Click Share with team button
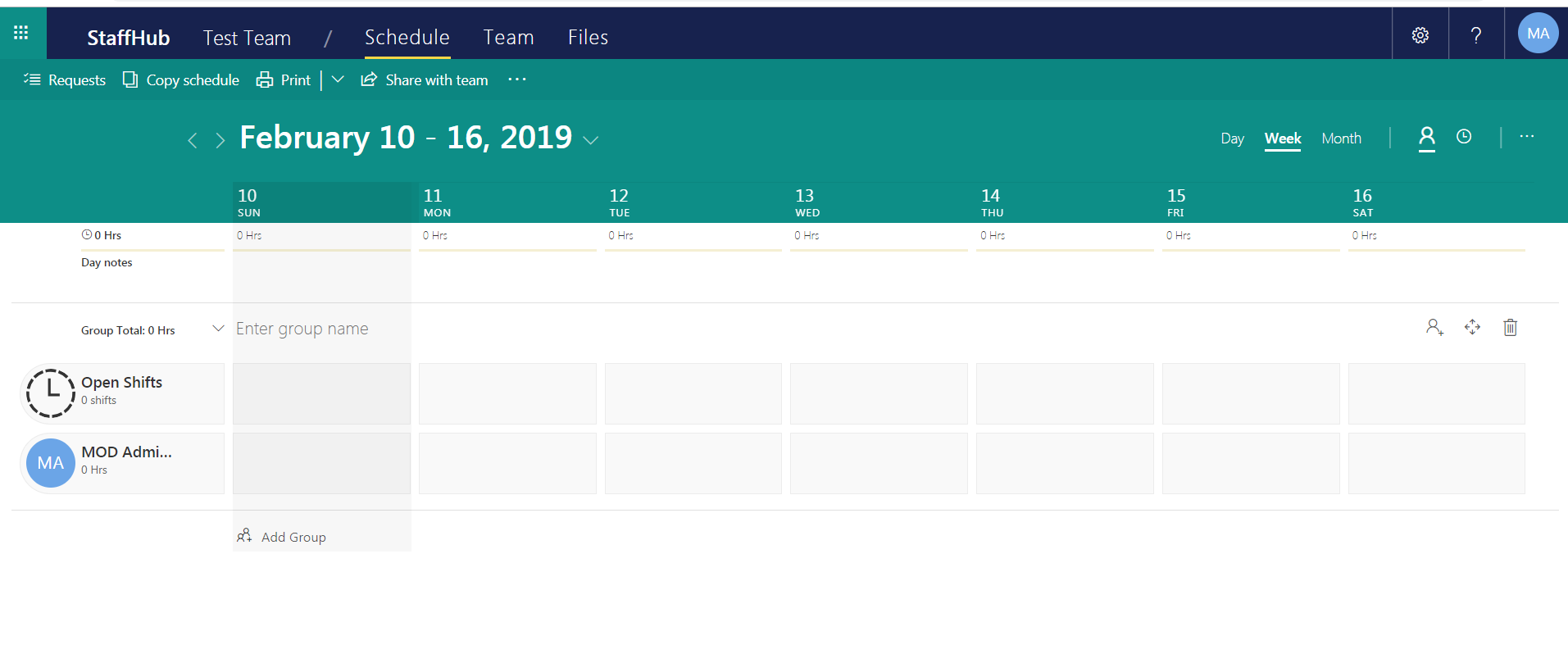Image resolution: width=1568 pixels, height=663 pixels. click(425, 80)
